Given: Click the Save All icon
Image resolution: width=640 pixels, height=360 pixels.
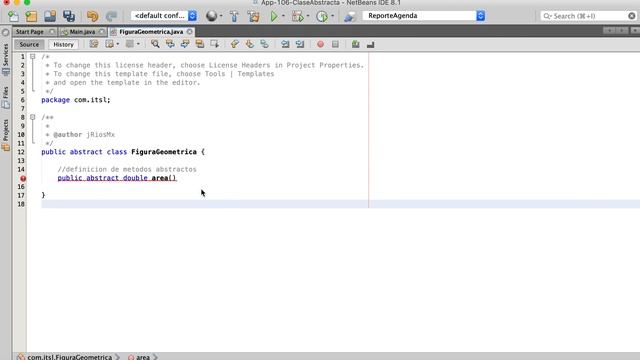Looking at the screenshot, I should pyautogui.click(x=69, y=16).
